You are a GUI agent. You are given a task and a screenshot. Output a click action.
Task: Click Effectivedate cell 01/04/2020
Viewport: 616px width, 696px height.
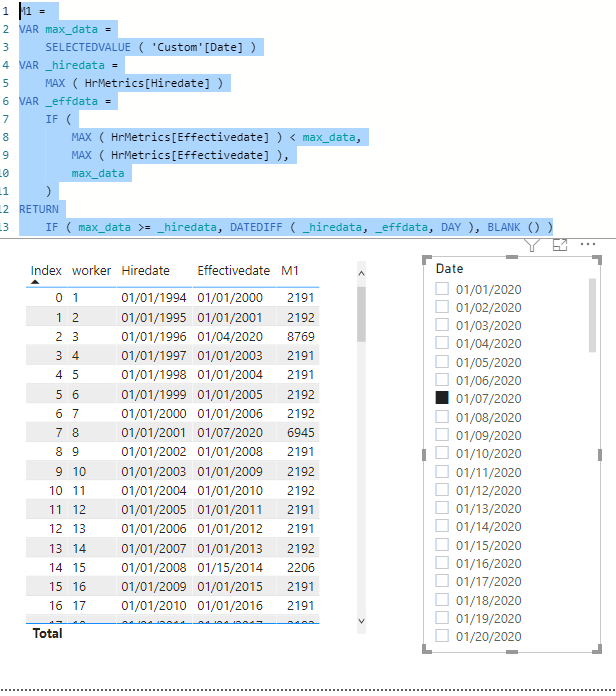point(230,336)
